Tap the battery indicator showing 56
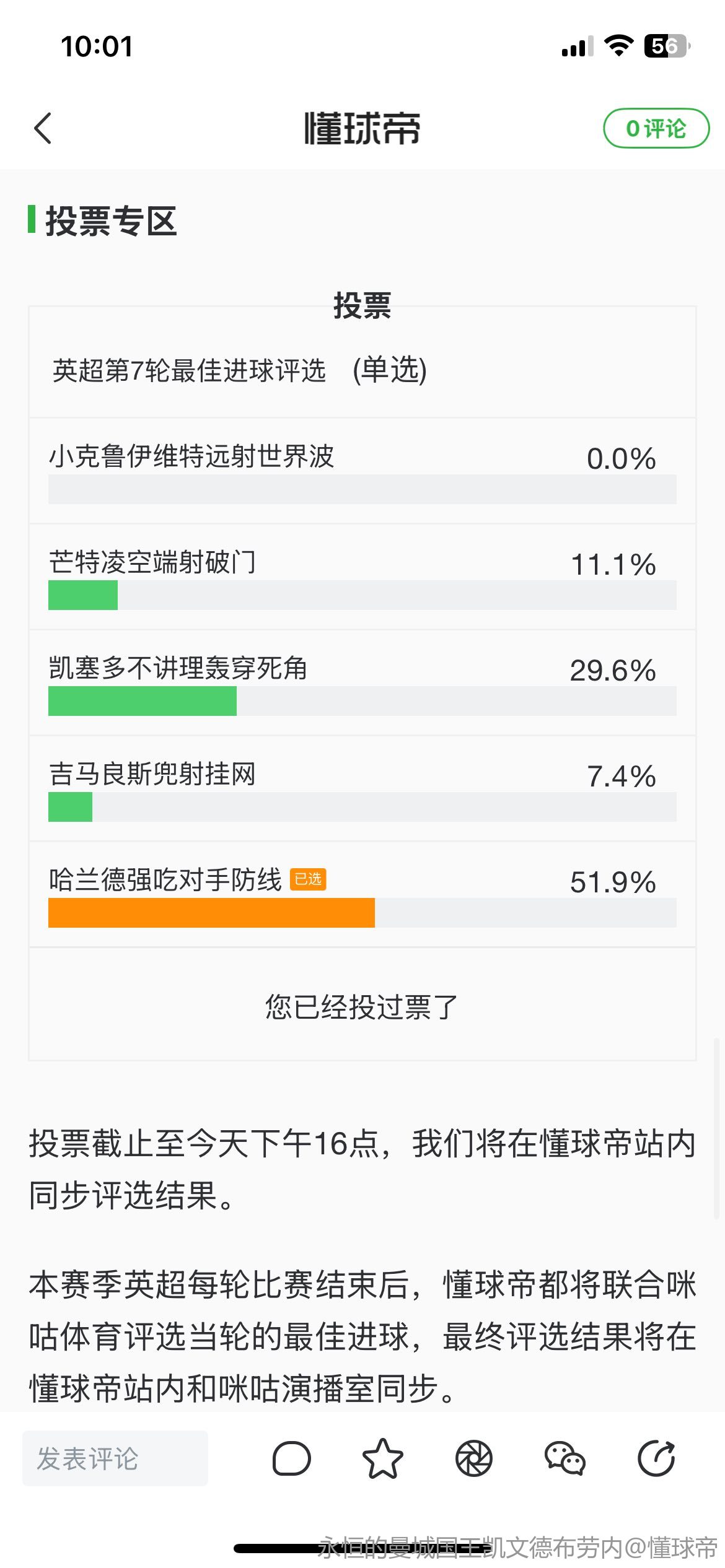 pyautogui.click(x=667, y=46)
